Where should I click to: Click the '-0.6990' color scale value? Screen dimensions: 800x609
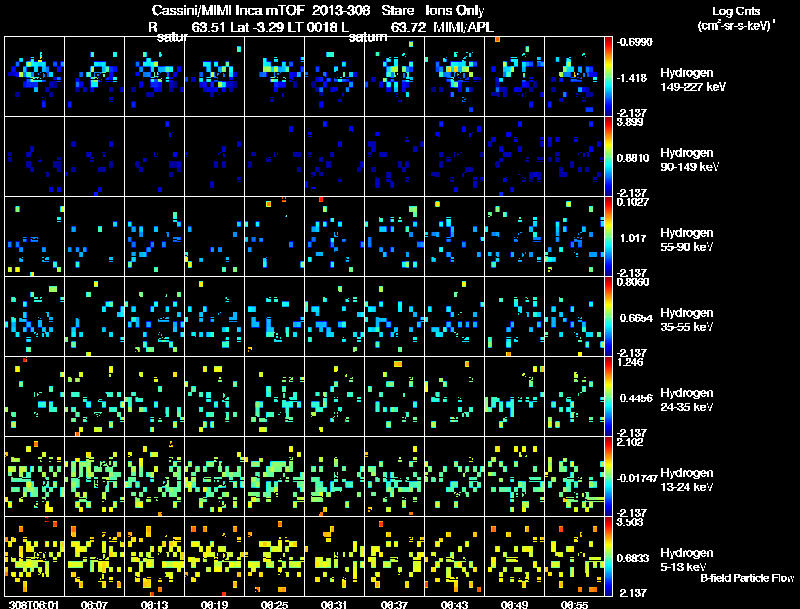tap(634, 42)
